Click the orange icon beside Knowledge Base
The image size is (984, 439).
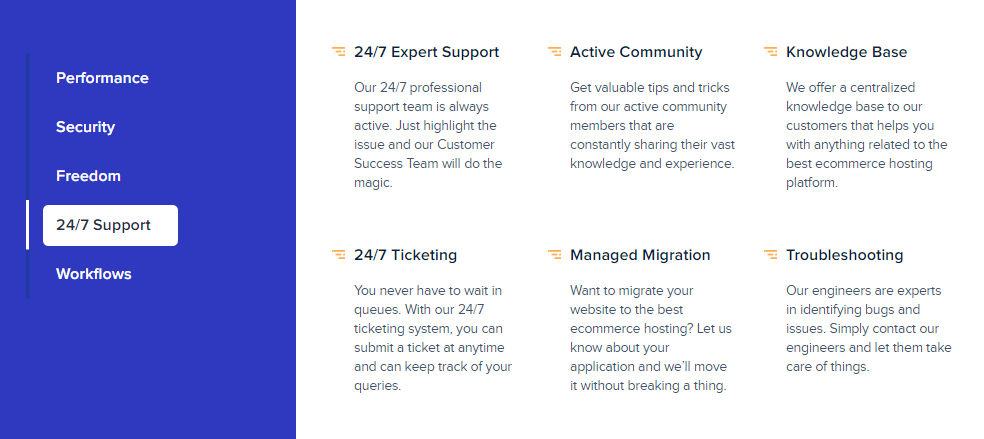(770, 51)
